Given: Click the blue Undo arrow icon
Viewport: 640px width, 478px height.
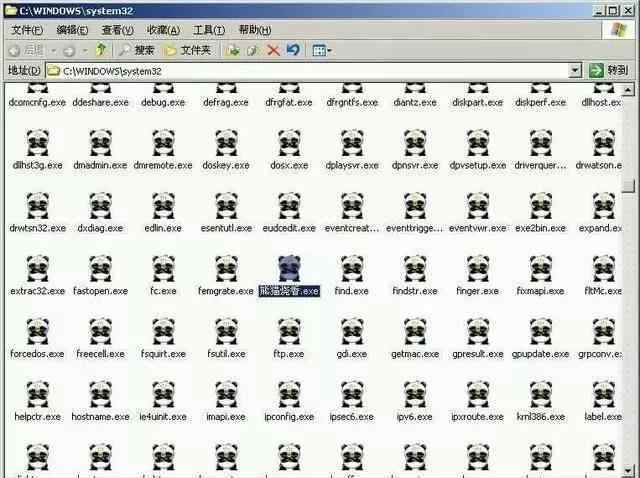Looking at the screenshot, I should [293, 50].
